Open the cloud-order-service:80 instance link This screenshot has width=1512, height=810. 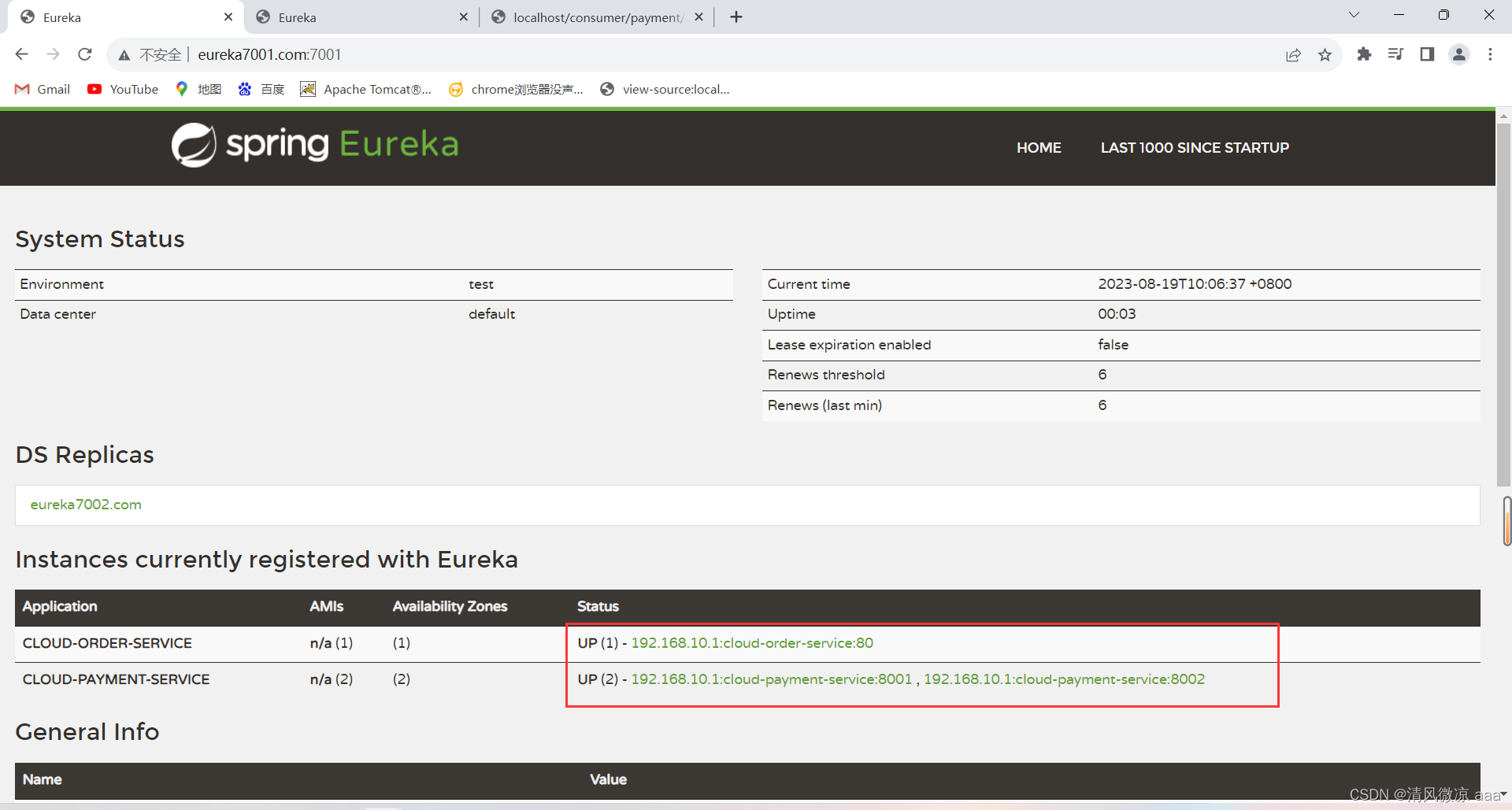click(x=752, y=643)
